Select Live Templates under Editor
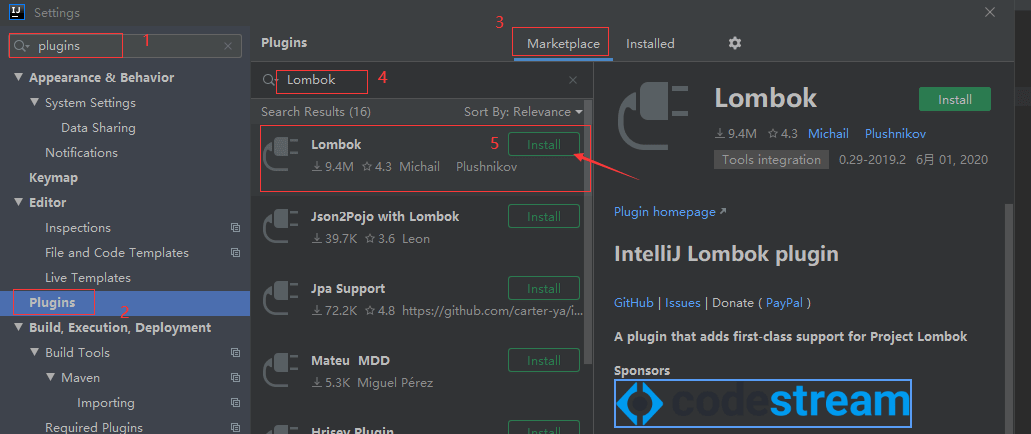1031x434 pixels. click(x=87, y=277)
